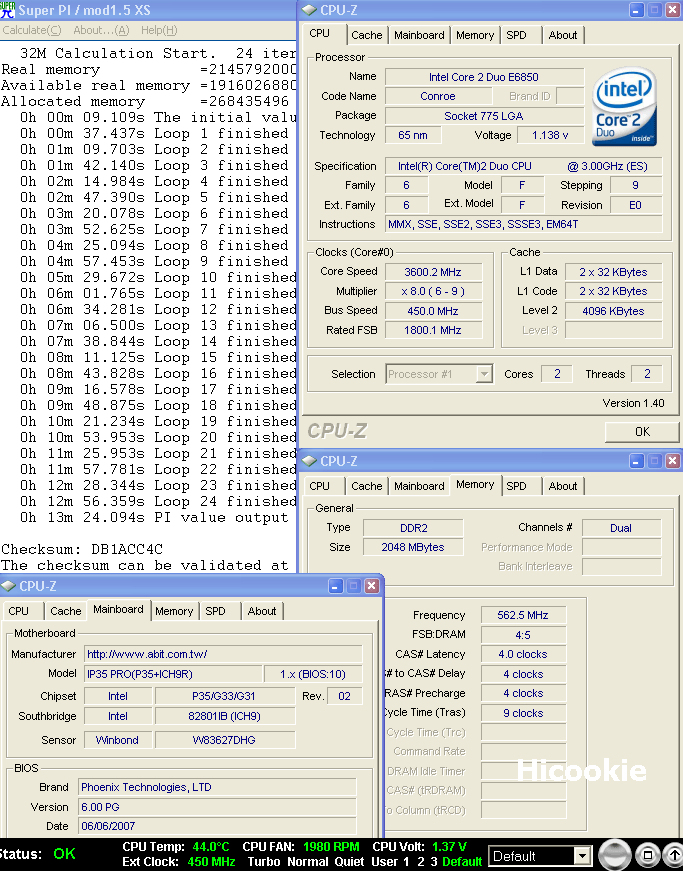Click CPU-Z icon in Mainboard window title bar
The width and height of the screenshot is (683, 871).
pos(9,586)
